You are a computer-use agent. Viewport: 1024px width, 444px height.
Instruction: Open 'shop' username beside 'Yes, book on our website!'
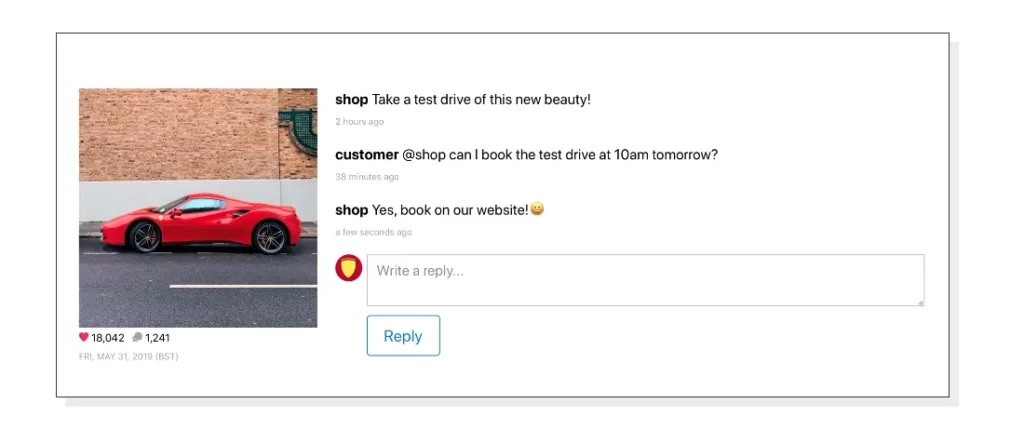coord(351,210)
